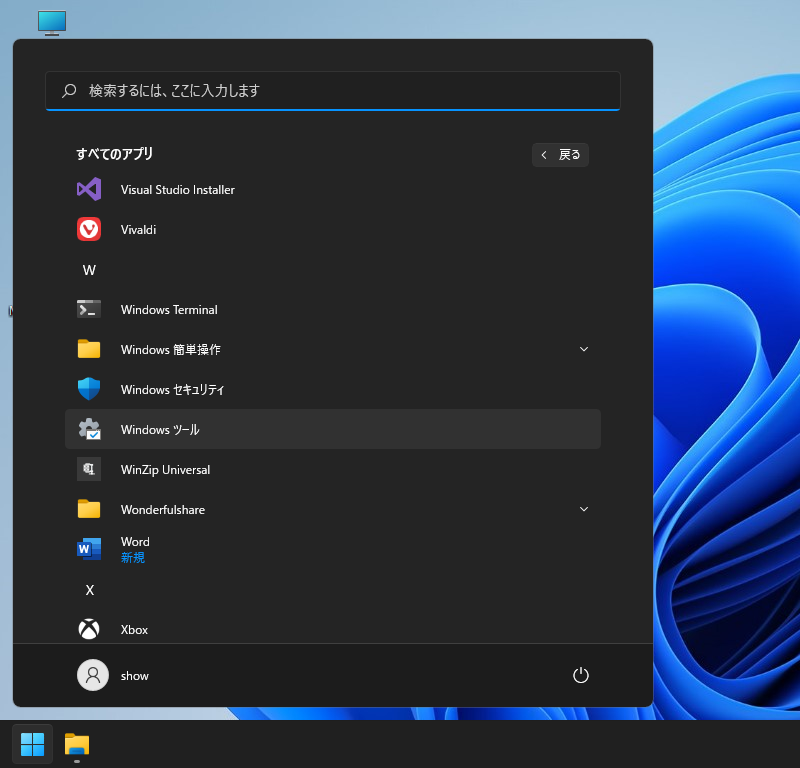
Task: Click the Windows 簡単操作 label
Action: coord(170,350)
